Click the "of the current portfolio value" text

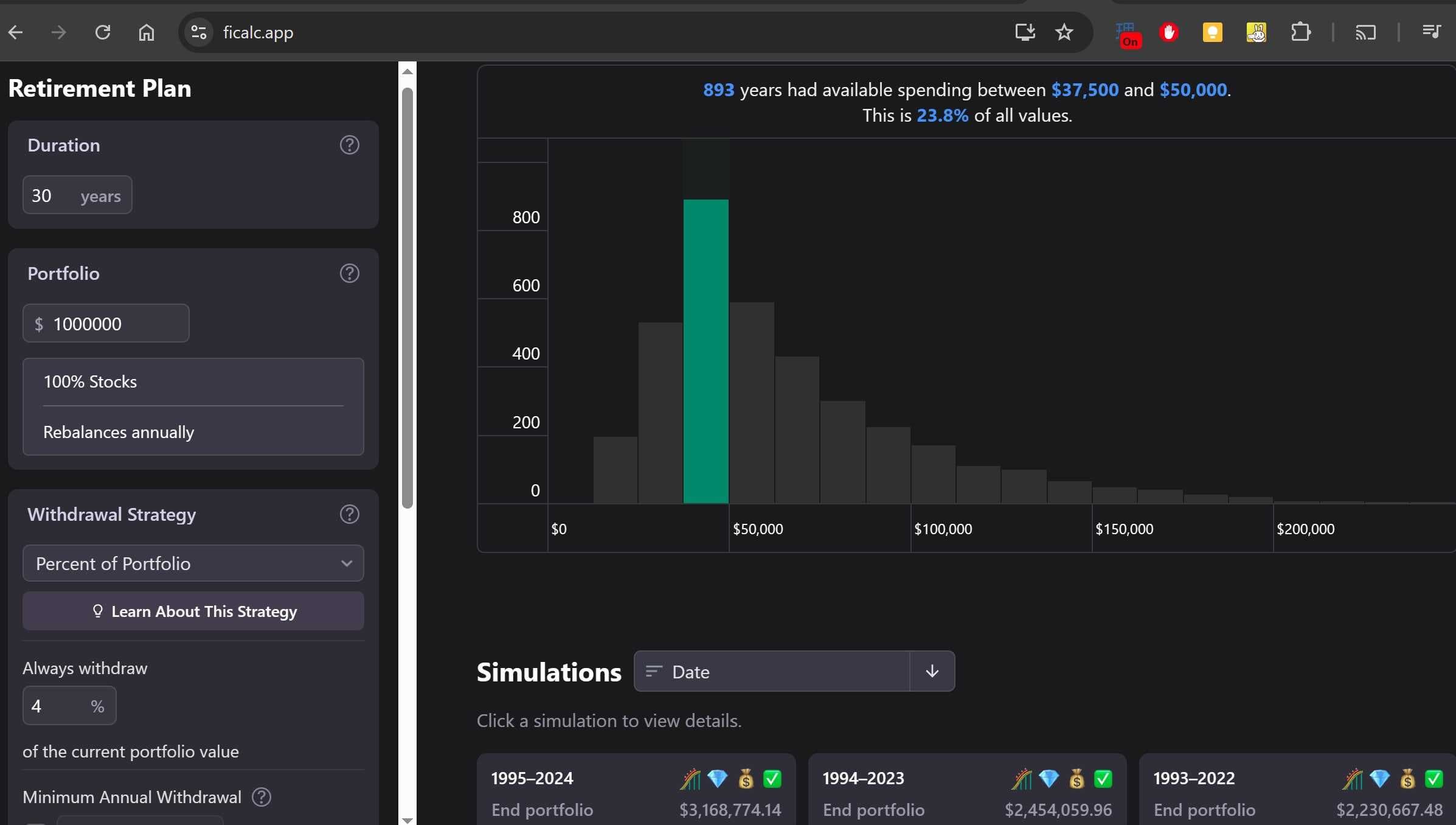[131, 752]
